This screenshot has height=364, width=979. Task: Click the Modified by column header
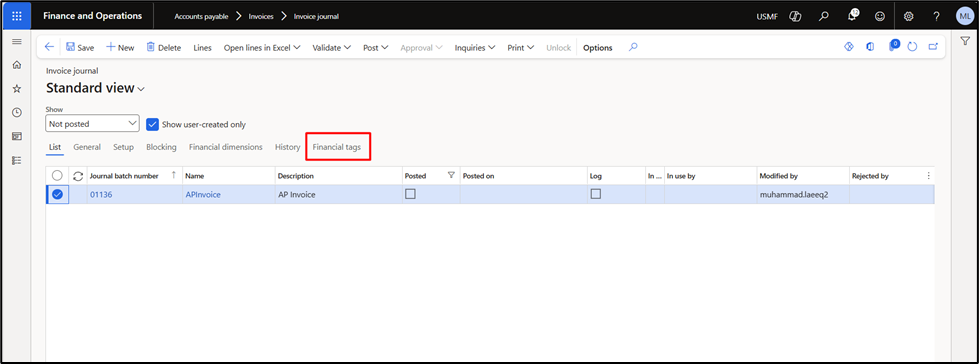[x=779, y=176]
